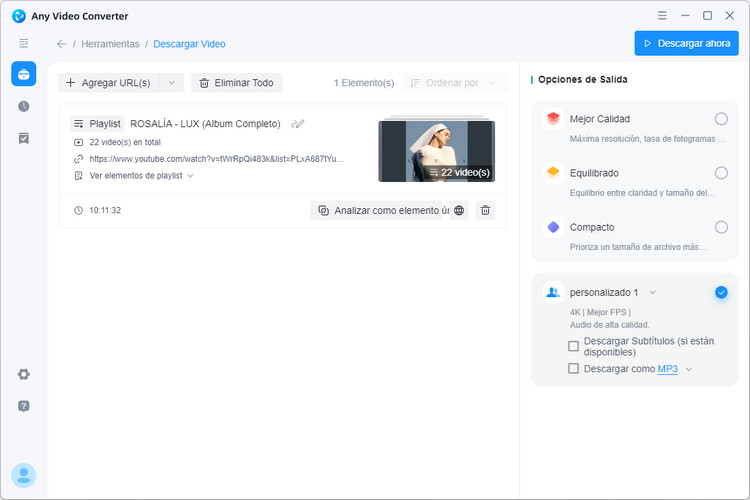Open the Agregar URL(s) dropdown arrow
The height and width of the screenshot is (500, 750).
(x=171, y=83)
